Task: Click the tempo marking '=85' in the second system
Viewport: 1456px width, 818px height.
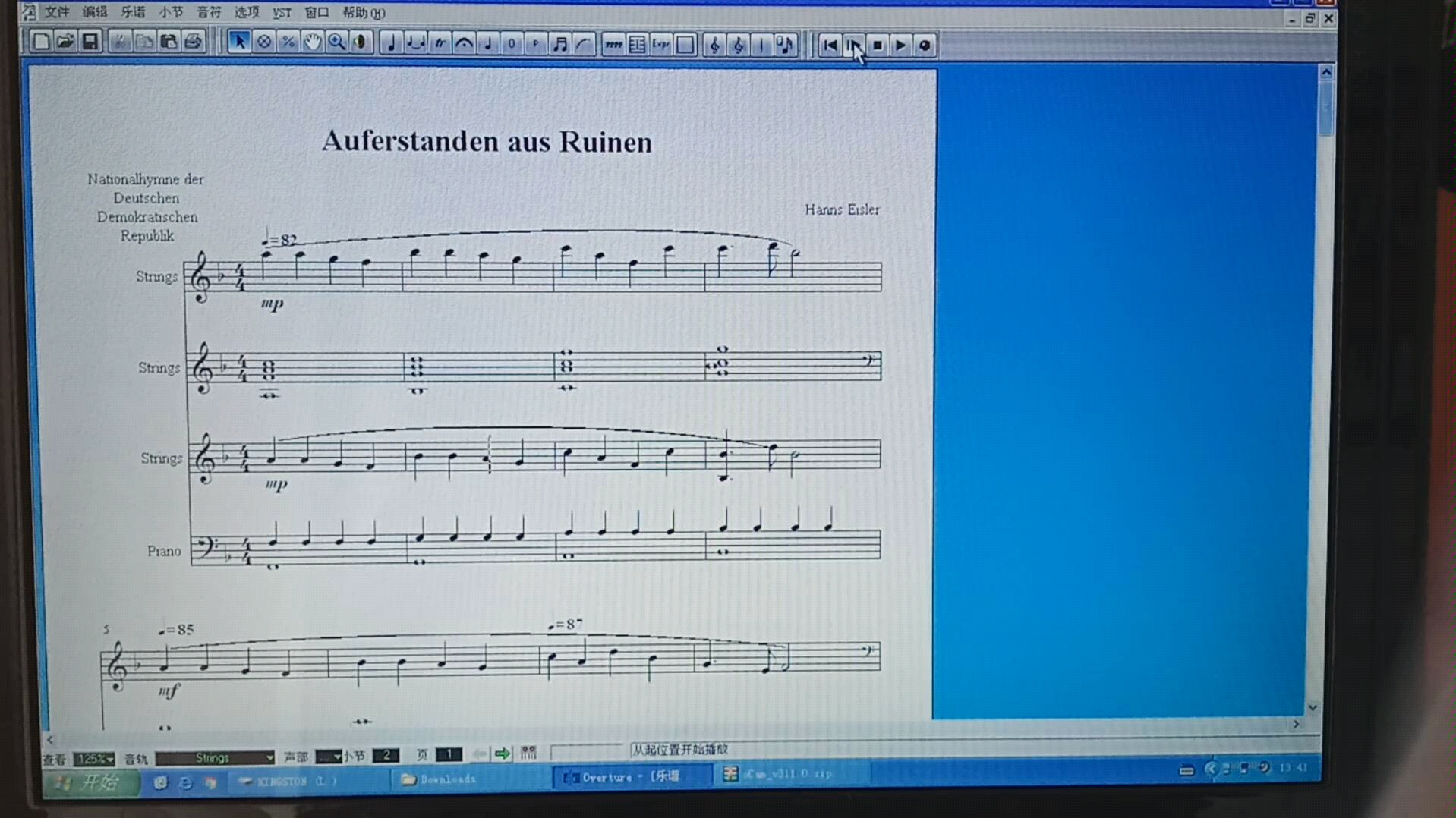Action: pos(176,629)
